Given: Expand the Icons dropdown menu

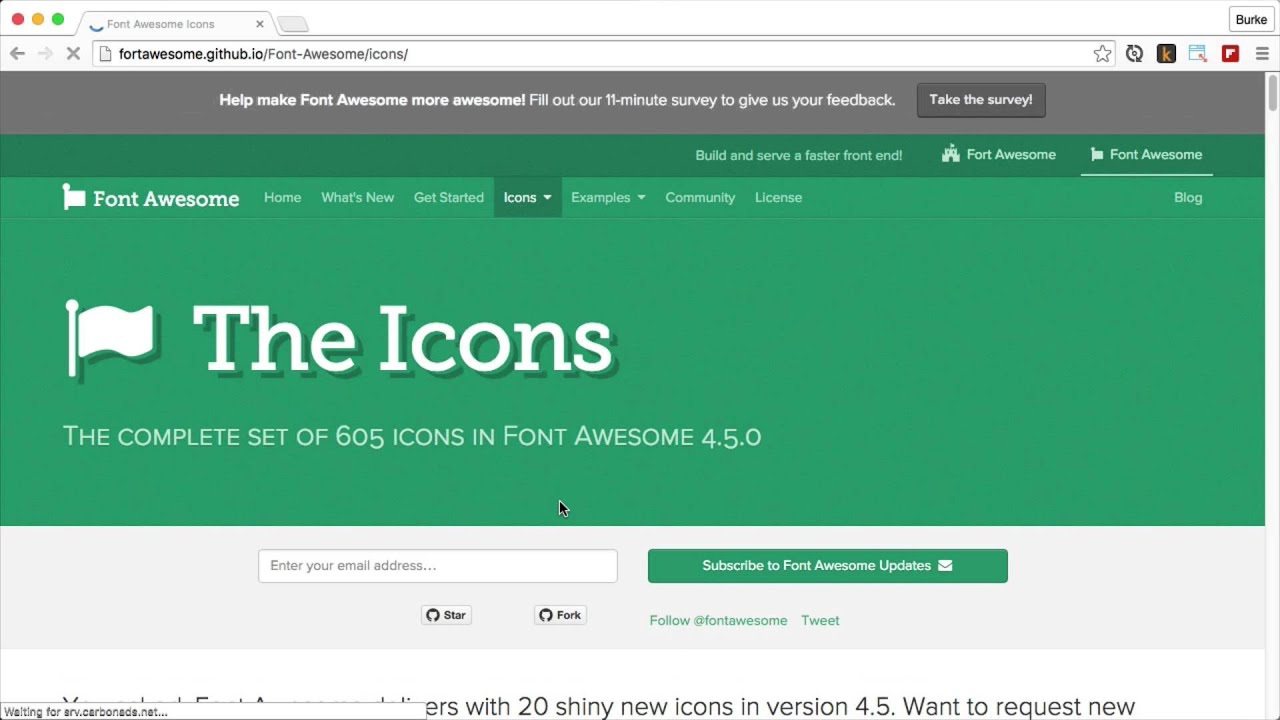Looking at the screenshot, I should coord(528,198).
